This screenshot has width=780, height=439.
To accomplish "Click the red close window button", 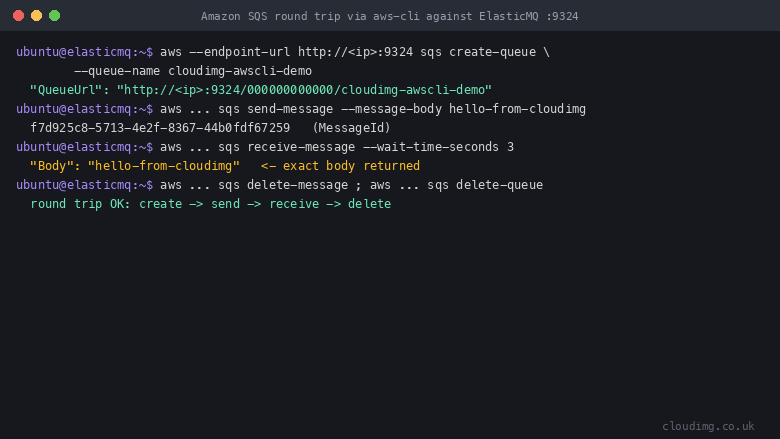I will (x=18, y=15).
